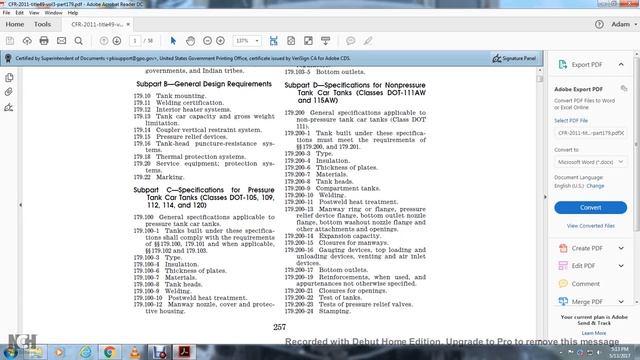Click the copy icon beside Adobe Export PDF
The height and width of the screenshot is (360, 640).
(x=623, y=89)
